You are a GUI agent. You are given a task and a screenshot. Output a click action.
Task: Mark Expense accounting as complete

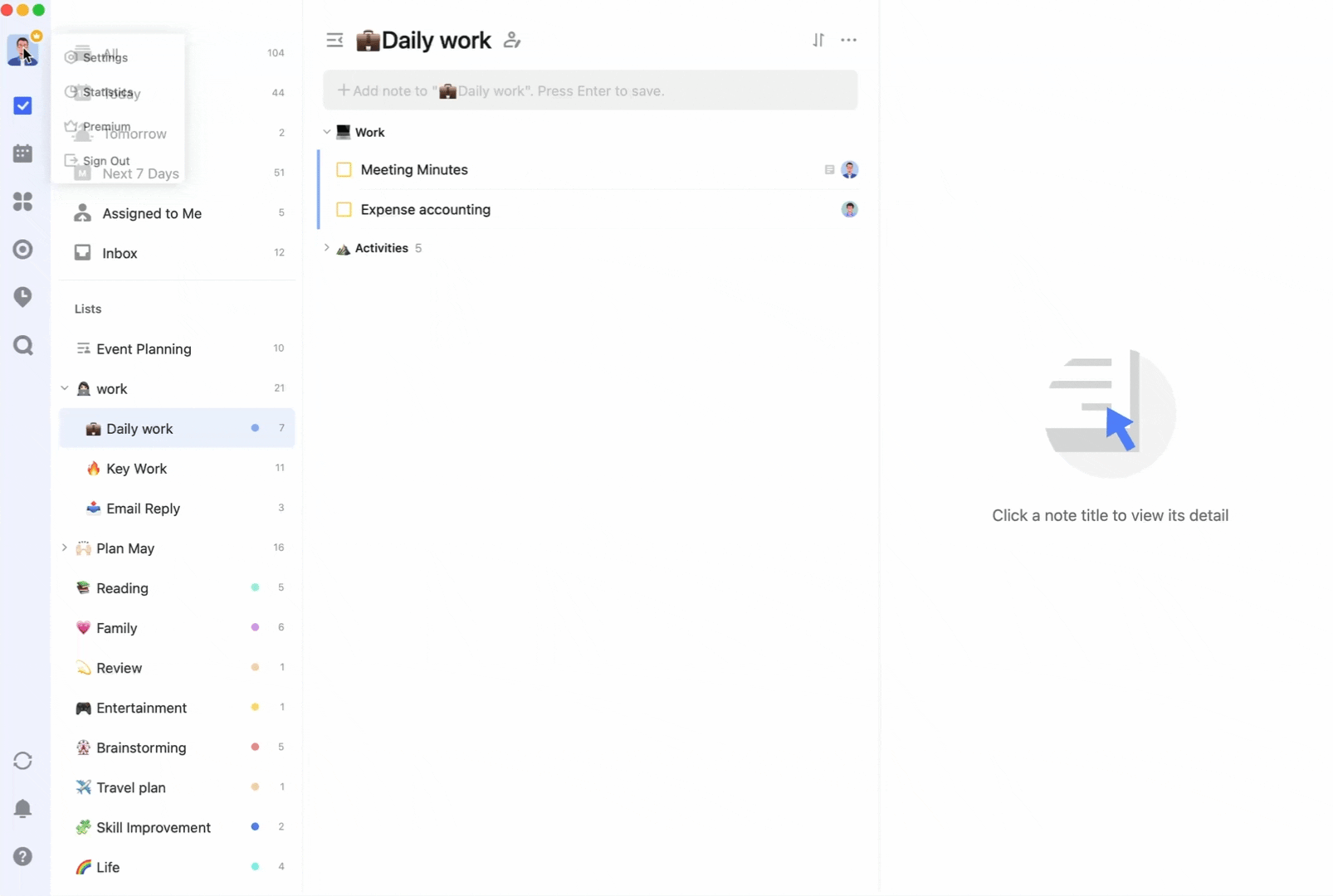point(344,210)
